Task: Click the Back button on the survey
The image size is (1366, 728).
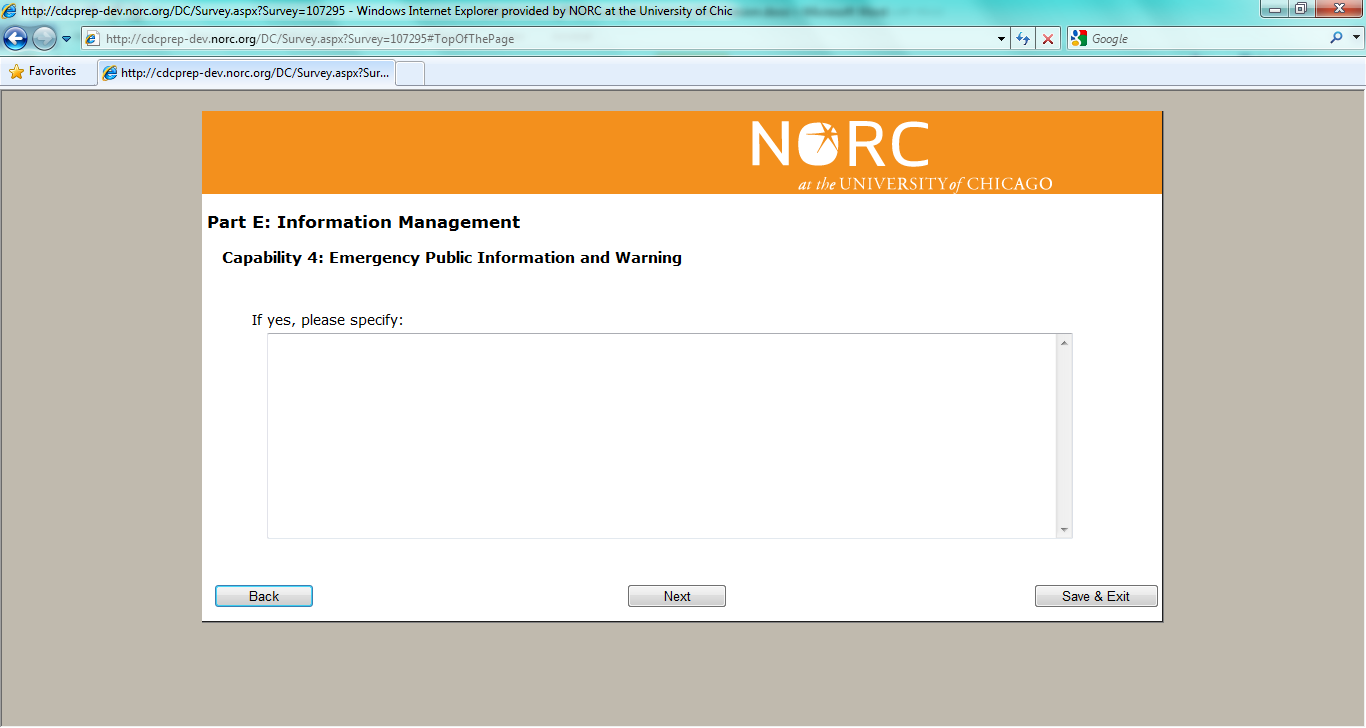Action: tap(264, 596)
